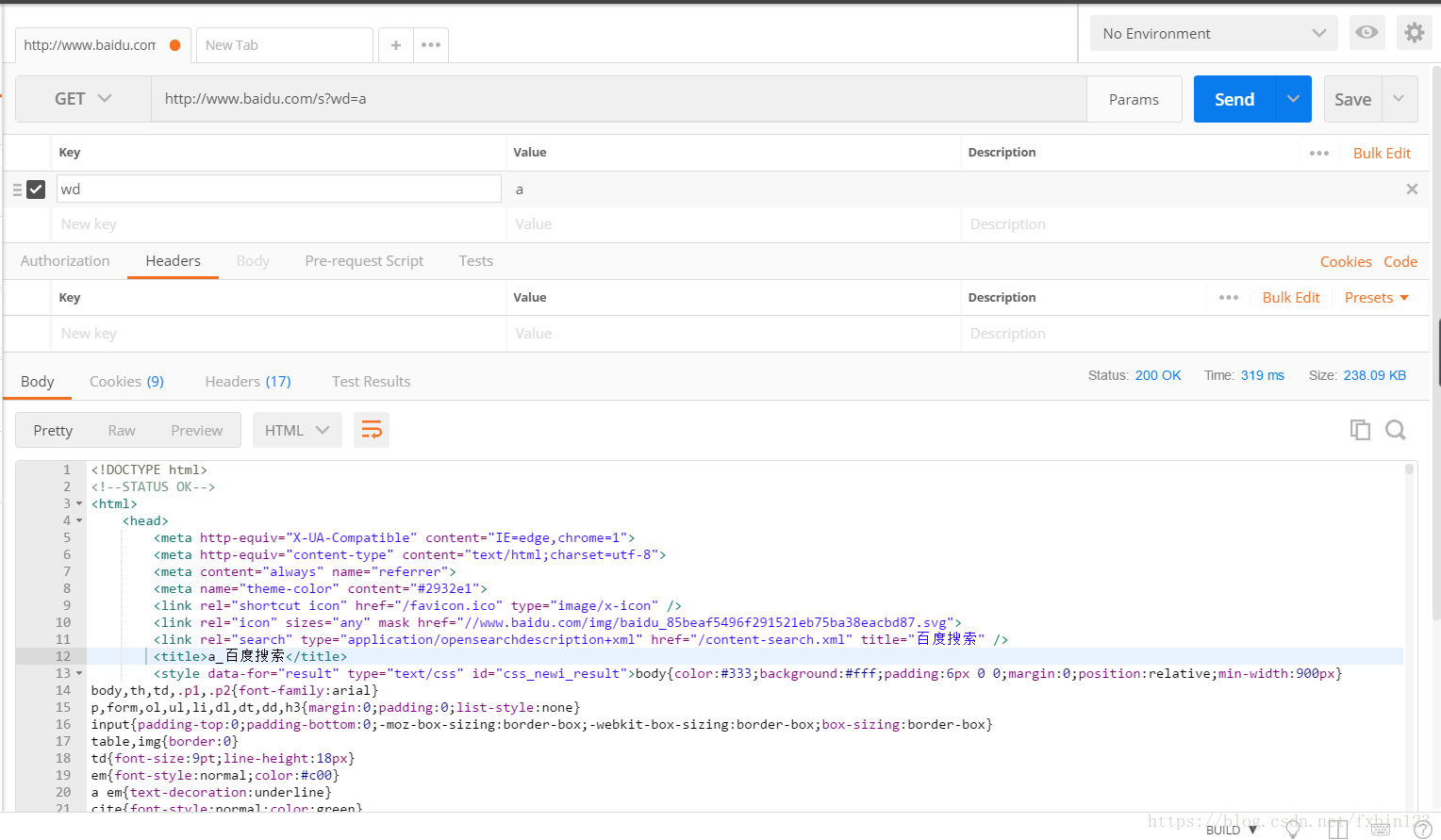Screen dimensions: 1441x840
Task: Open environment quick look eye icon
Action: [1366, 33]
